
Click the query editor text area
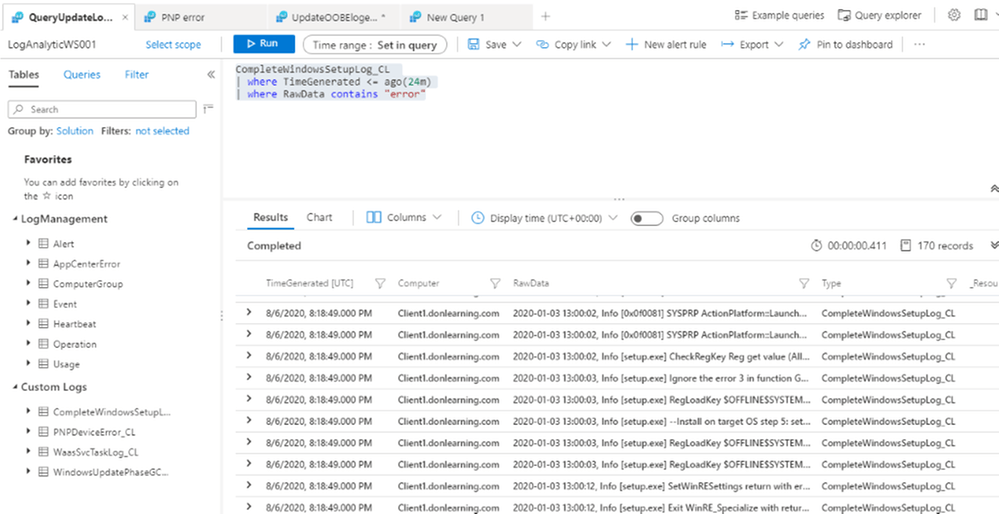point(610,127)
